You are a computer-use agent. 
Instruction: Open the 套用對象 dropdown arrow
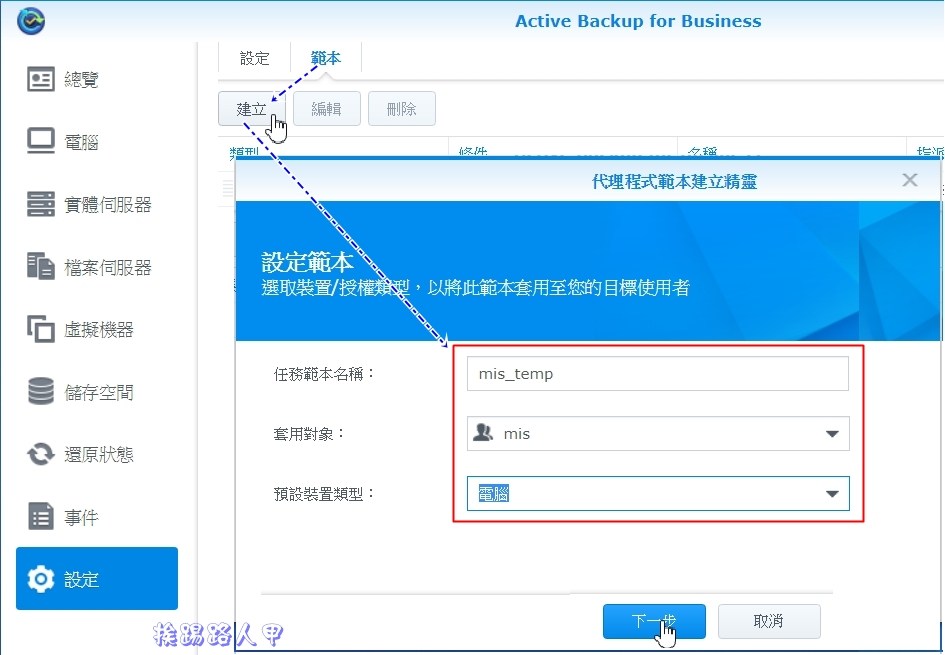coord(832,434)
